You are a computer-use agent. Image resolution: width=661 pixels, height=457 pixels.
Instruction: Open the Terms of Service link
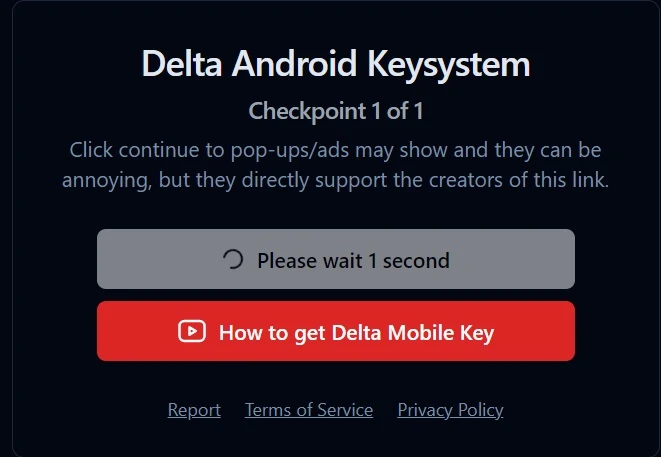click(x=309, y=410)
